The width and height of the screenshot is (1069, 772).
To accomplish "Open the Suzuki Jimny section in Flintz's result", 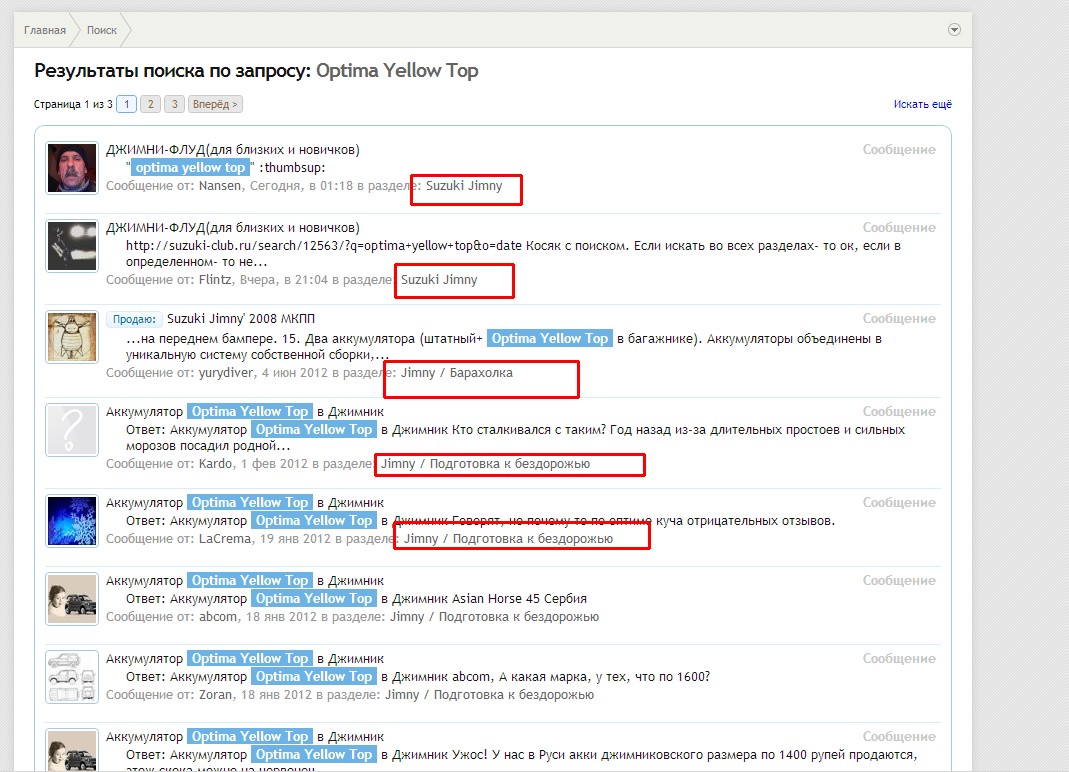I will click(439, 280).
